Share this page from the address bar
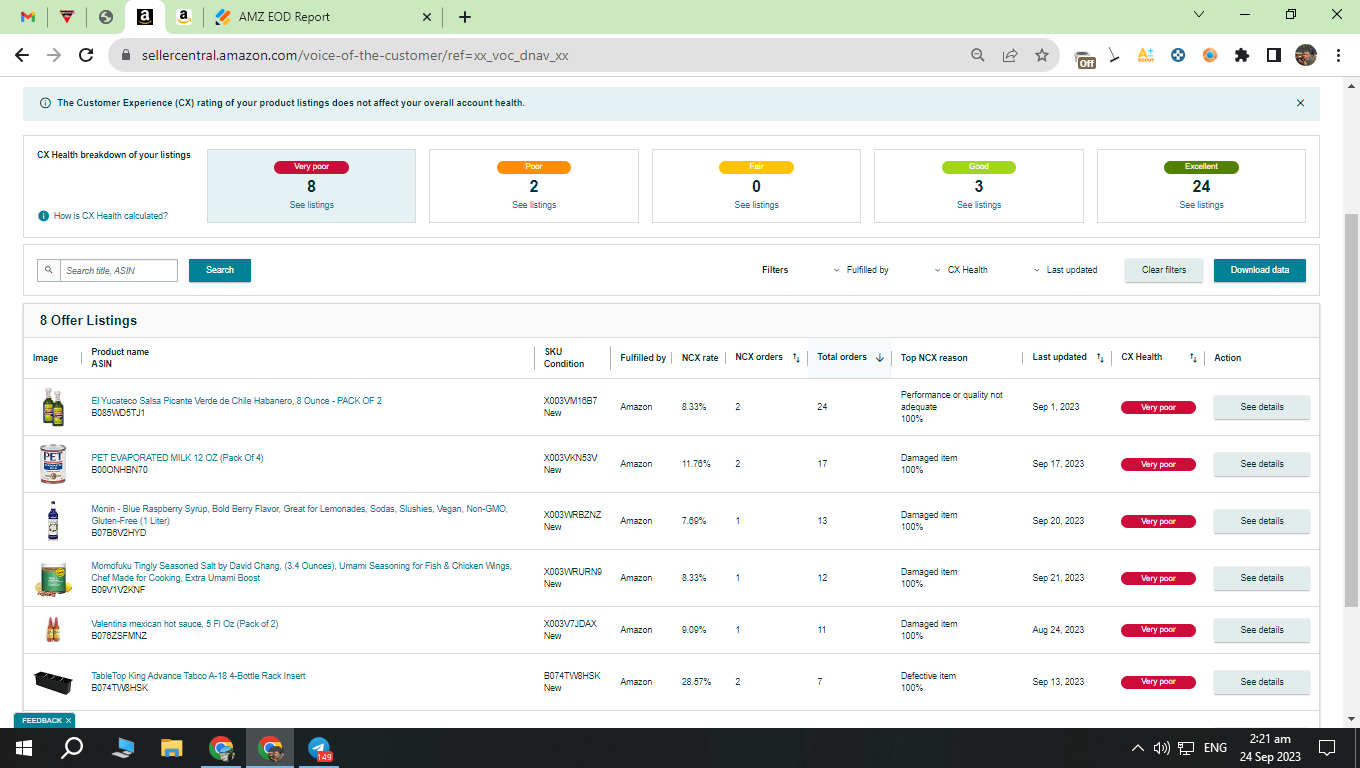 pos(1010,56)
